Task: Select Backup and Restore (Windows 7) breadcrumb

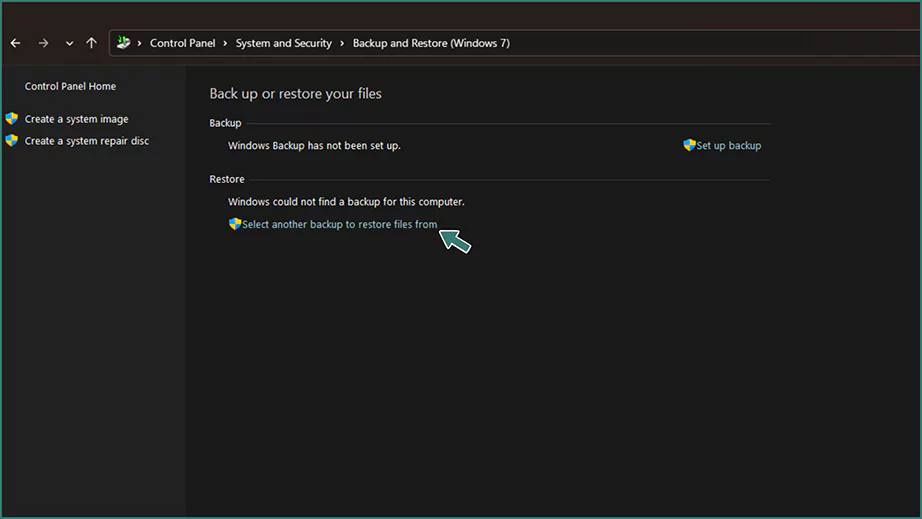Action: point(431,43)
